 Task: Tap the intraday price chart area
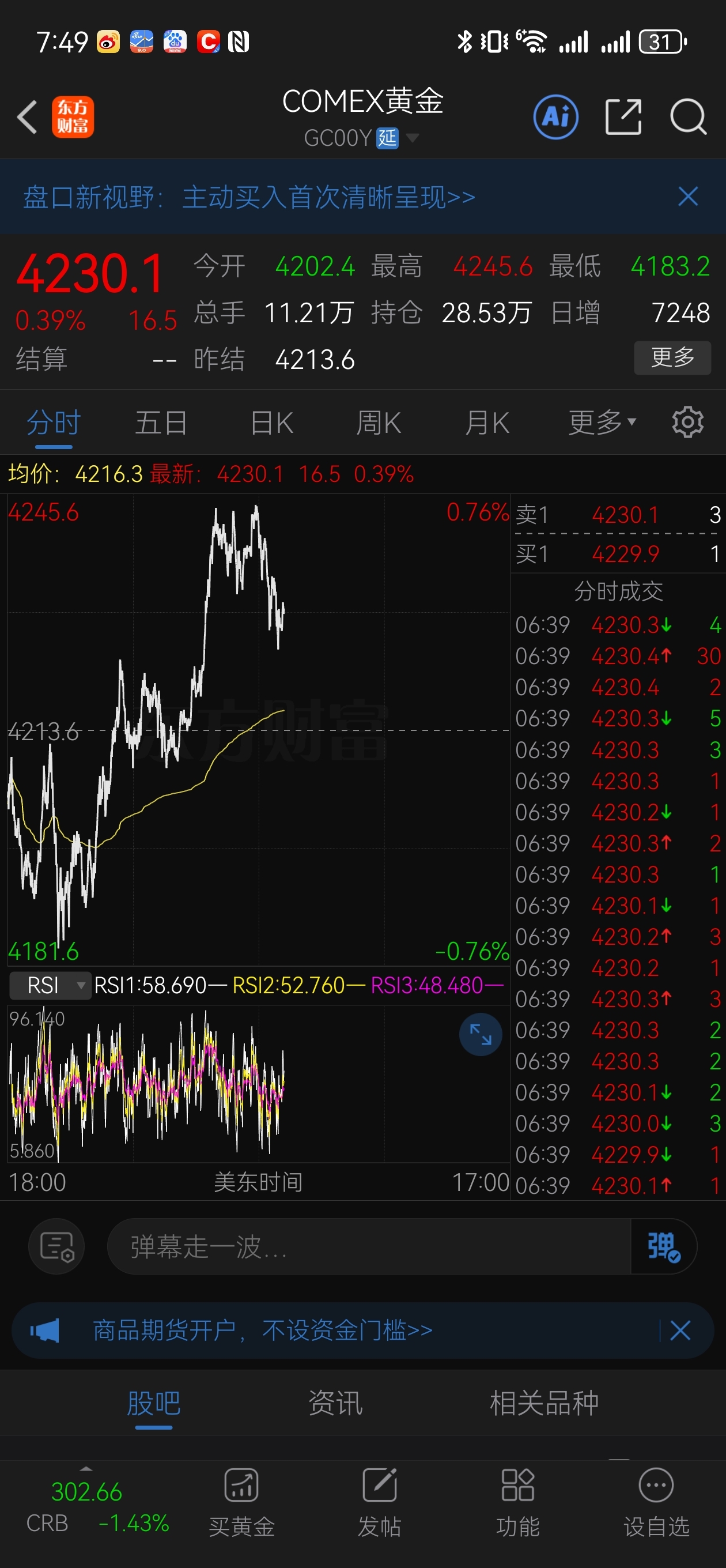click(x=258, y=729)
